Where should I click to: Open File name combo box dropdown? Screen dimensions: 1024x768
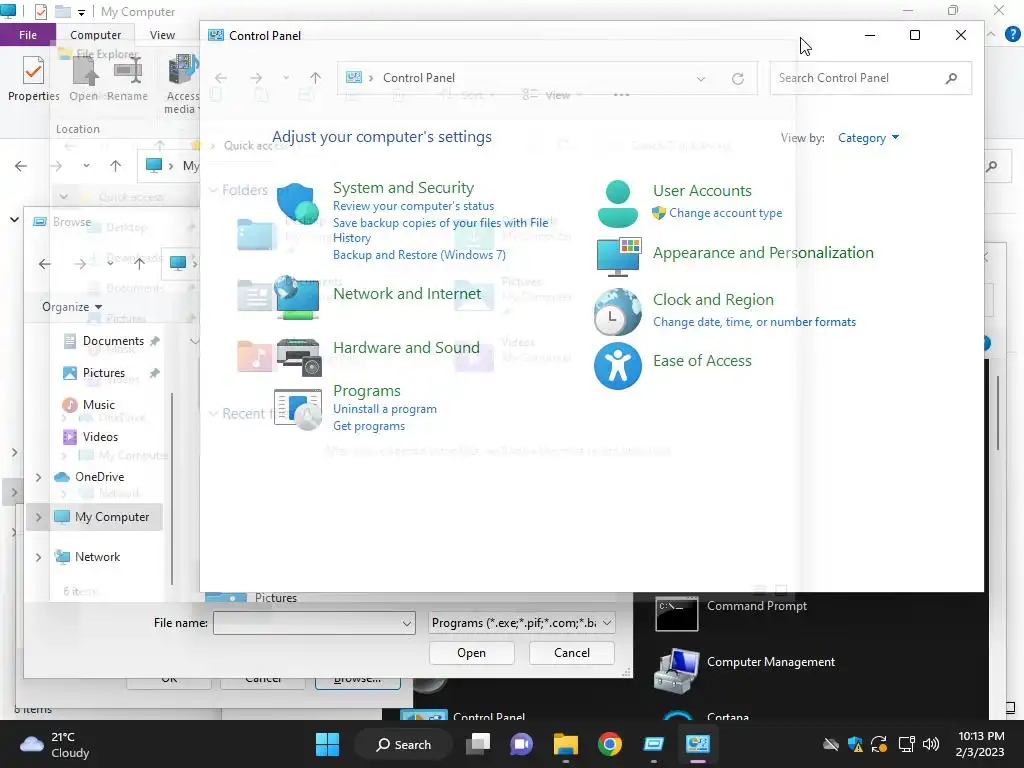[406, 624]
